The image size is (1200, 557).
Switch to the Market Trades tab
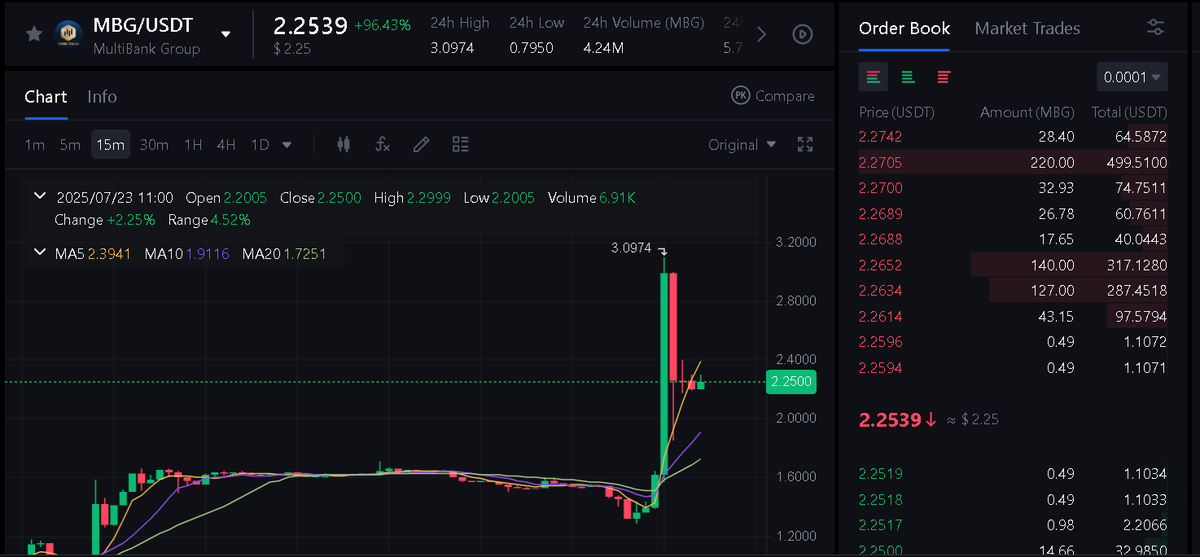click(1027, 28)
